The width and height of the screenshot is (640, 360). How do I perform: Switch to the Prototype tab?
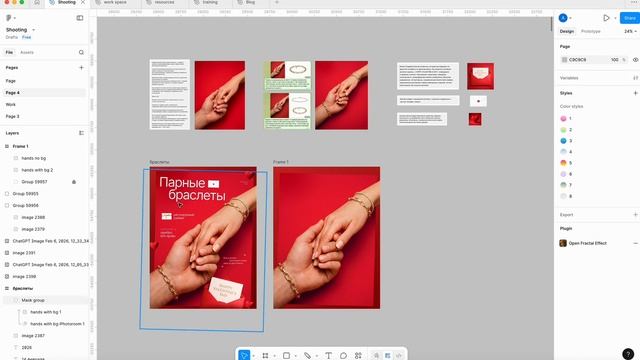591,31
